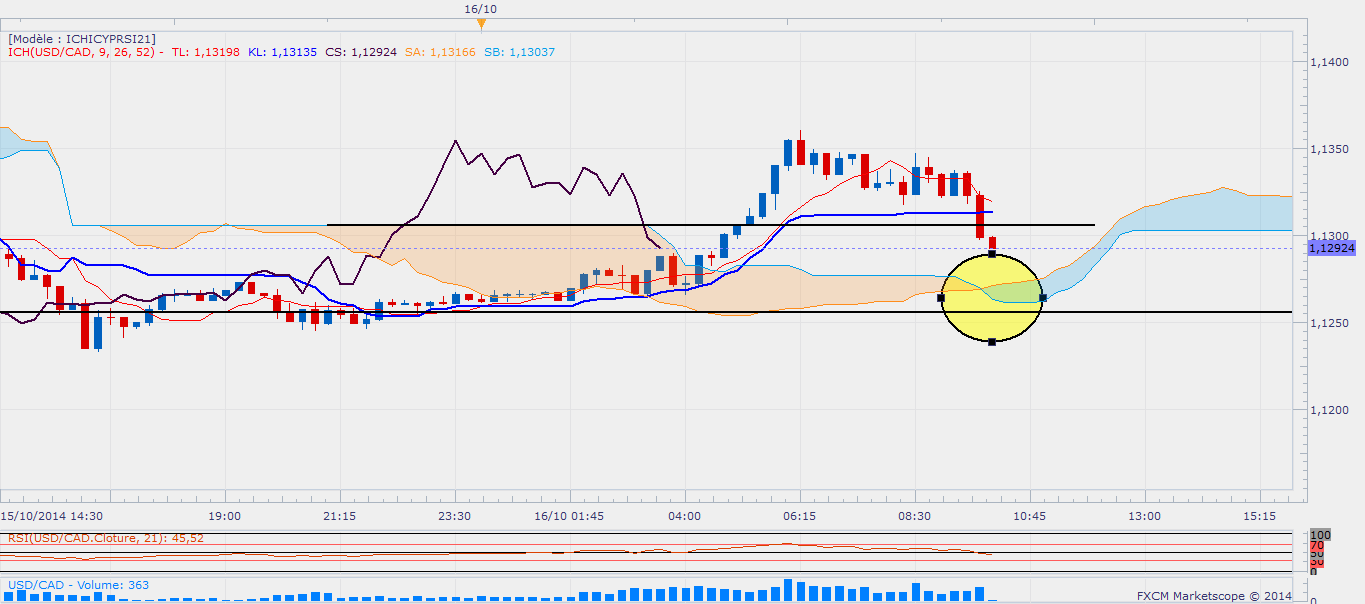The image size is (1365, 604).
Task: Click the 15/10/2014 14:30 time label
Action: pyautogui.click(x=52, y=516)
